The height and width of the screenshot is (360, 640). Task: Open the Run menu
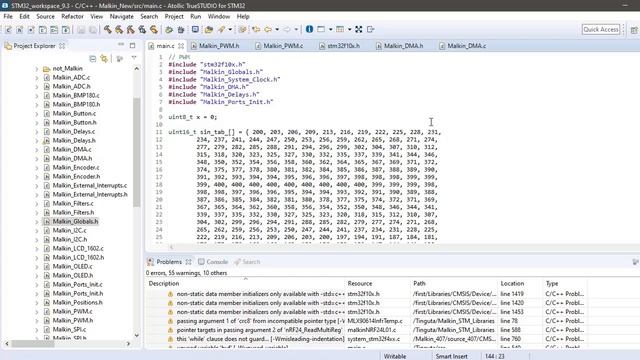196,16
